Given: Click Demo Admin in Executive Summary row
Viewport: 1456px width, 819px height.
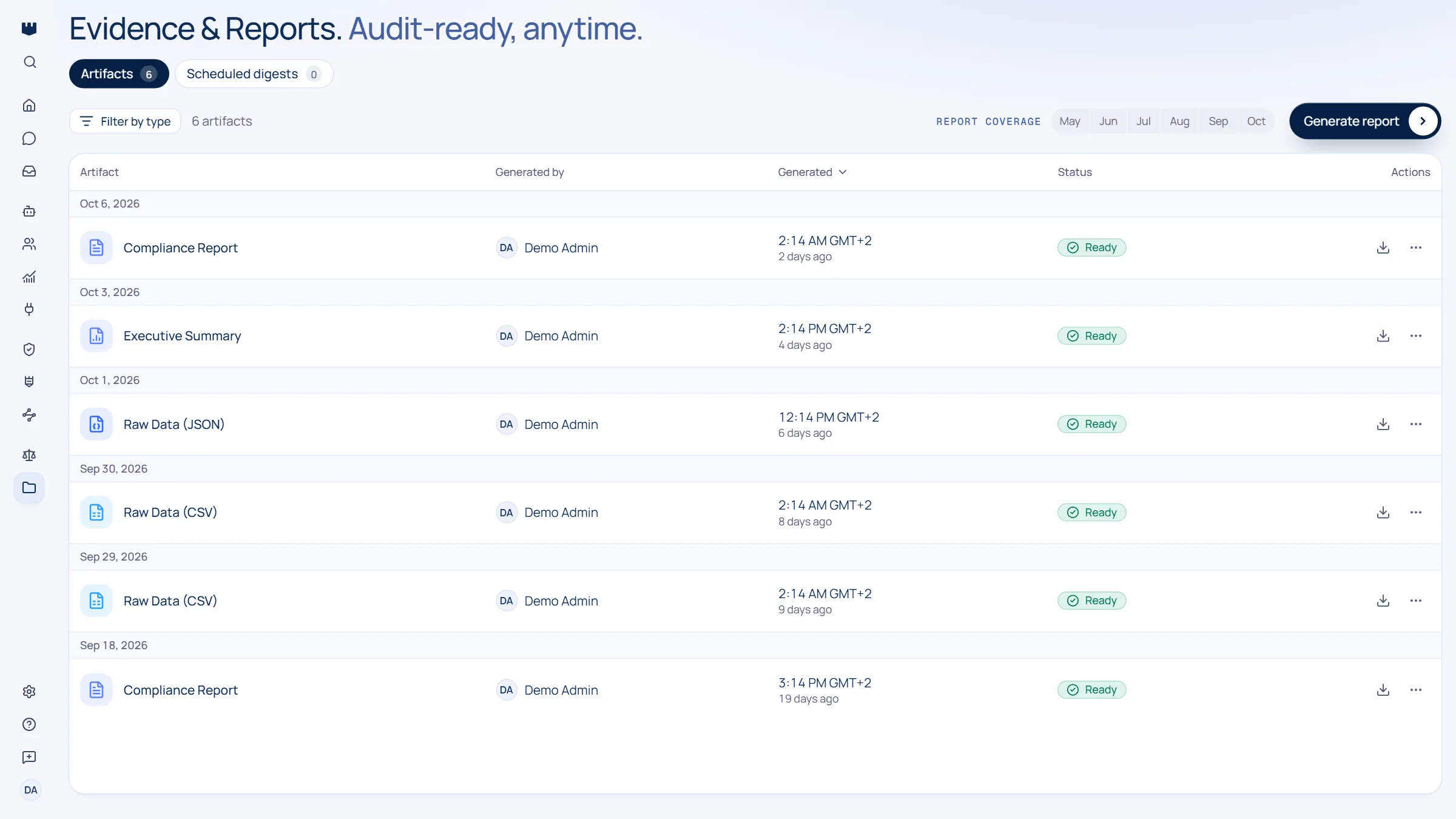Looking at the screenshot, I should [x=561, y=336].
